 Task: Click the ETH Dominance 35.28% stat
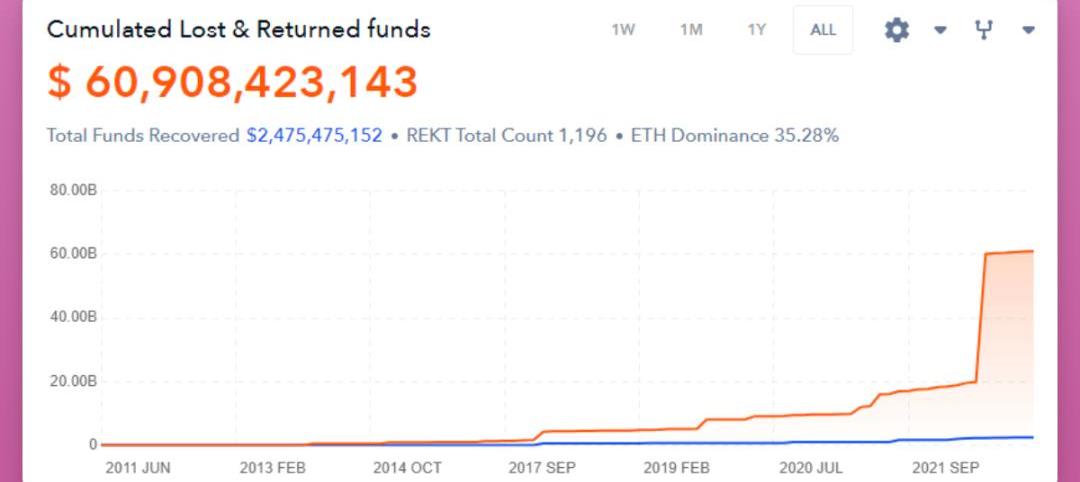[734, 135]
